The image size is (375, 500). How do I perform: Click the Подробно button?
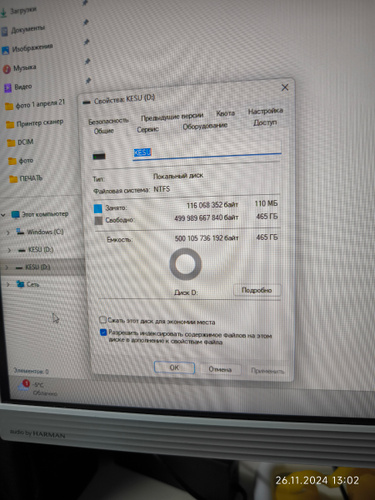point(257,290)
